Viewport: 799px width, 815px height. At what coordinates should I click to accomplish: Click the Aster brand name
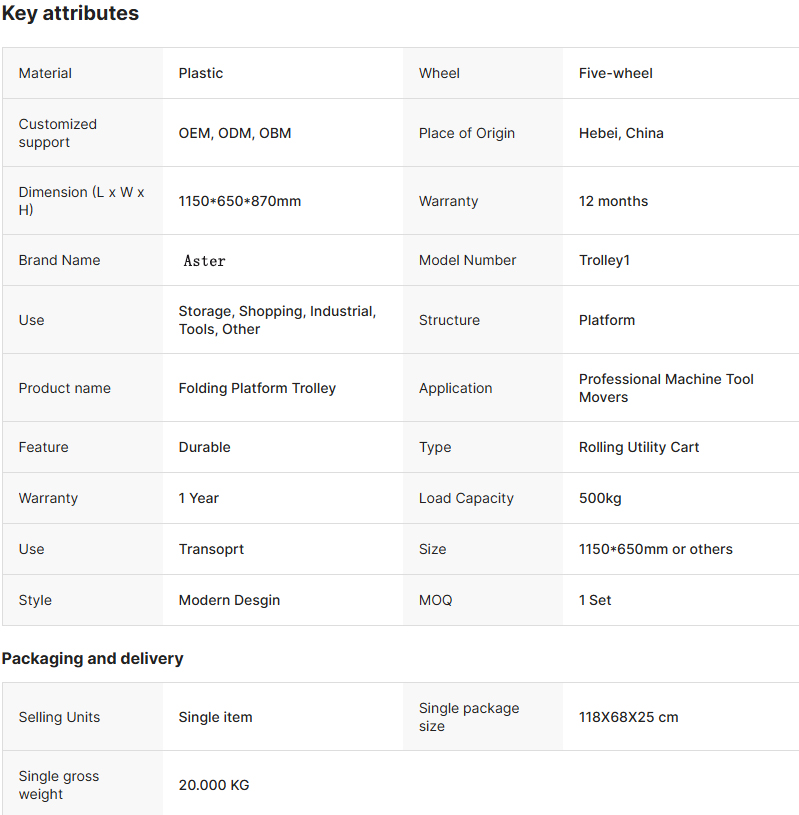tap(204, 260)
